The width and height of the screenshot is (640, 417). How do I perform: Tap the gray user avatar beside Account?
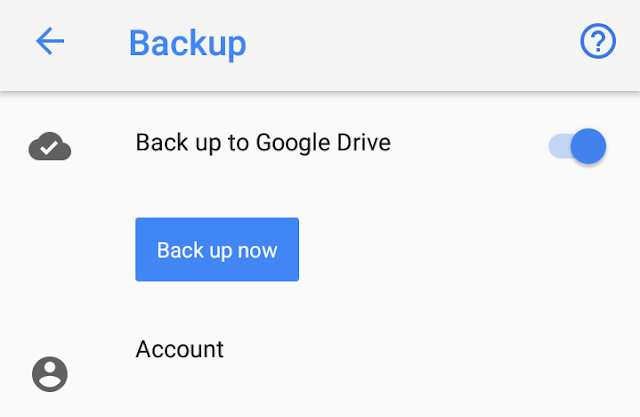(50, 374)
